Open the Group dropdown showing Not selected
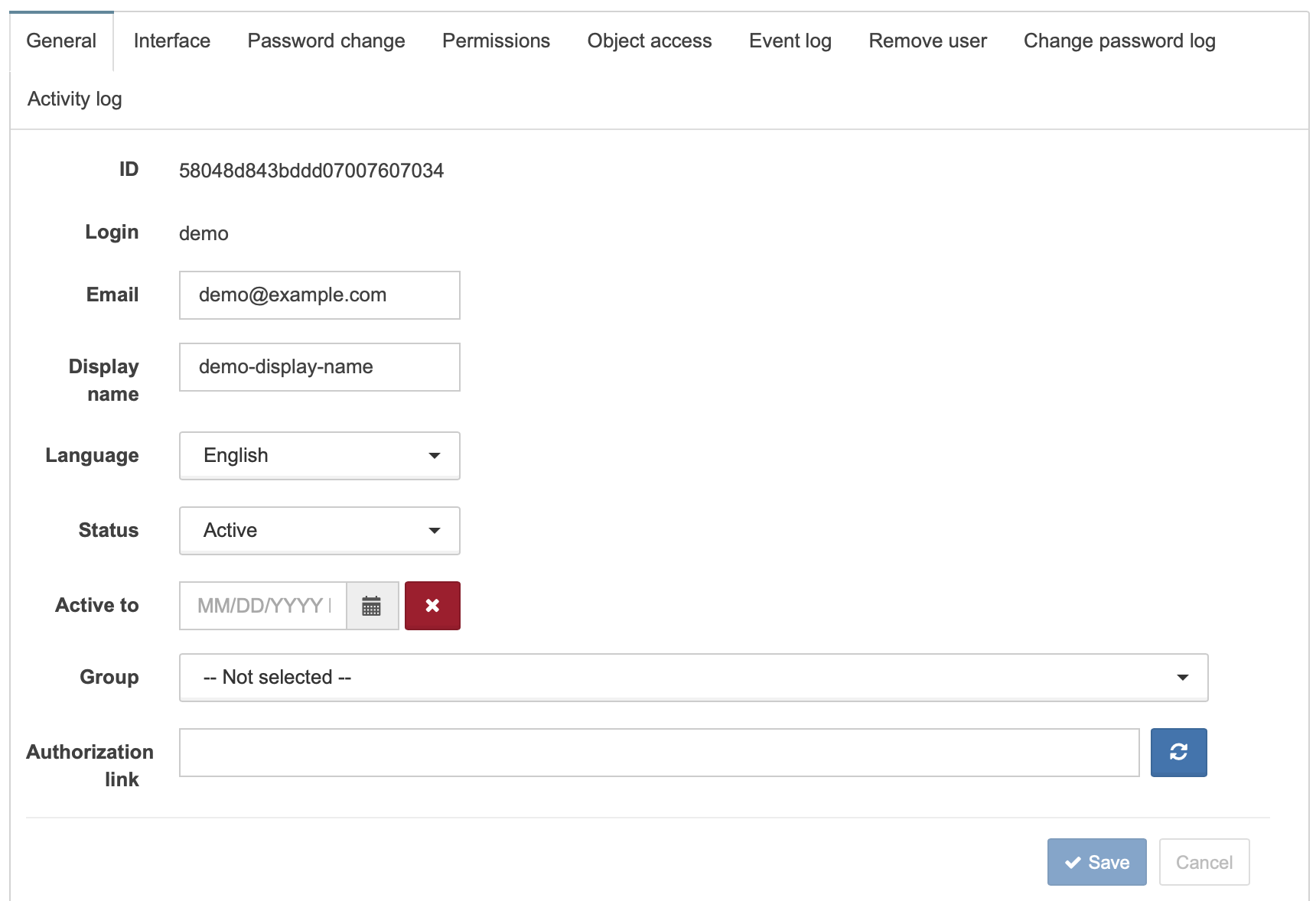1316x901 pixels. coord(693,678)
